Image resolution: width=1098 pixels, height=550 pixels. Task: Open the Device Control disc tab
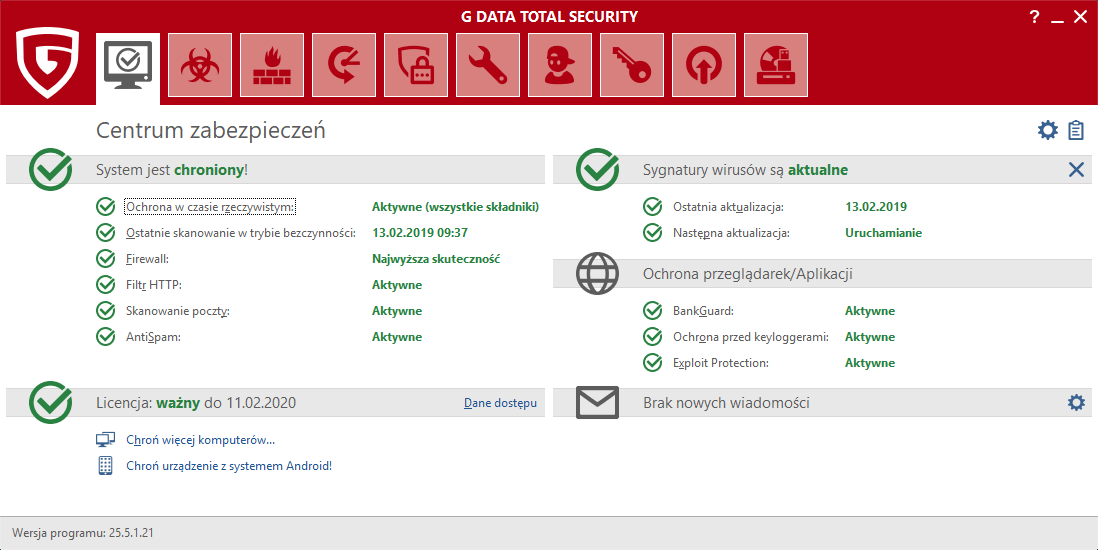[x=777, y=65]
